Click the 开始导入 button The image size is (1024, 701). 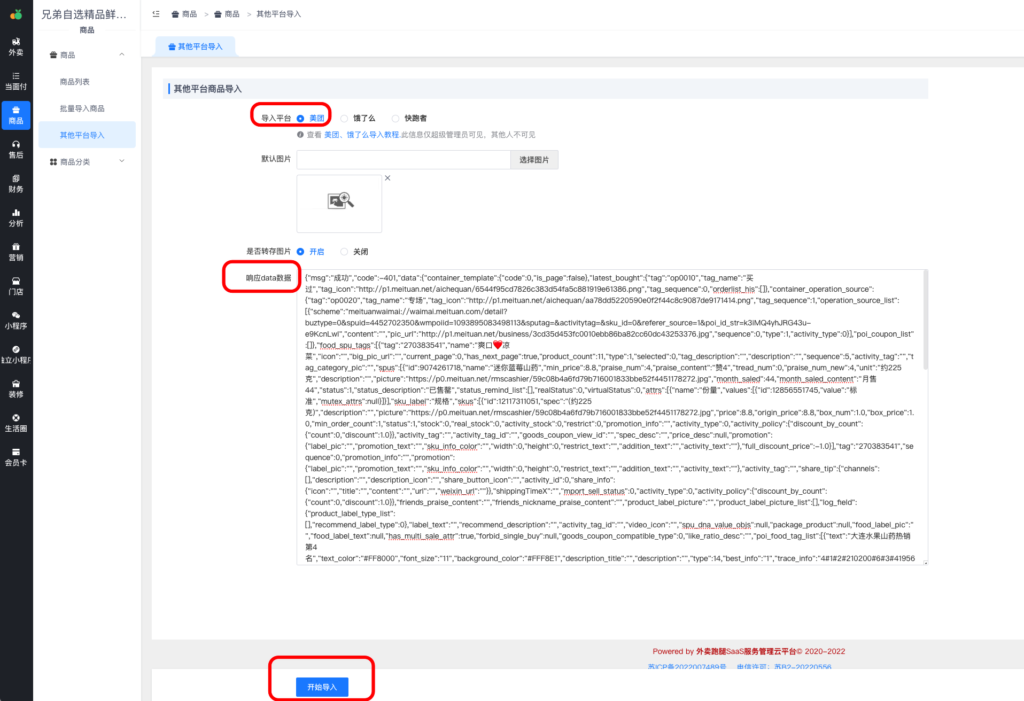323,687
